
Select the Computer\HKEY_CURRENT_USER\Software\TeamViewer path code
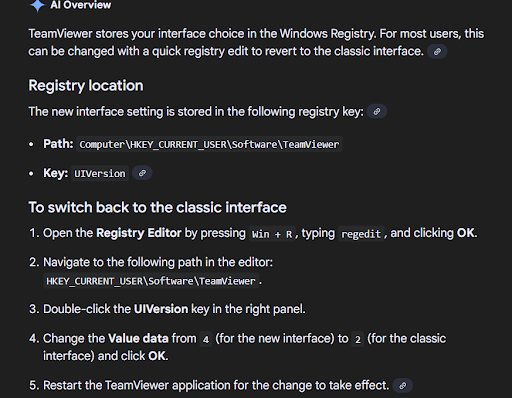coord(209,144)
